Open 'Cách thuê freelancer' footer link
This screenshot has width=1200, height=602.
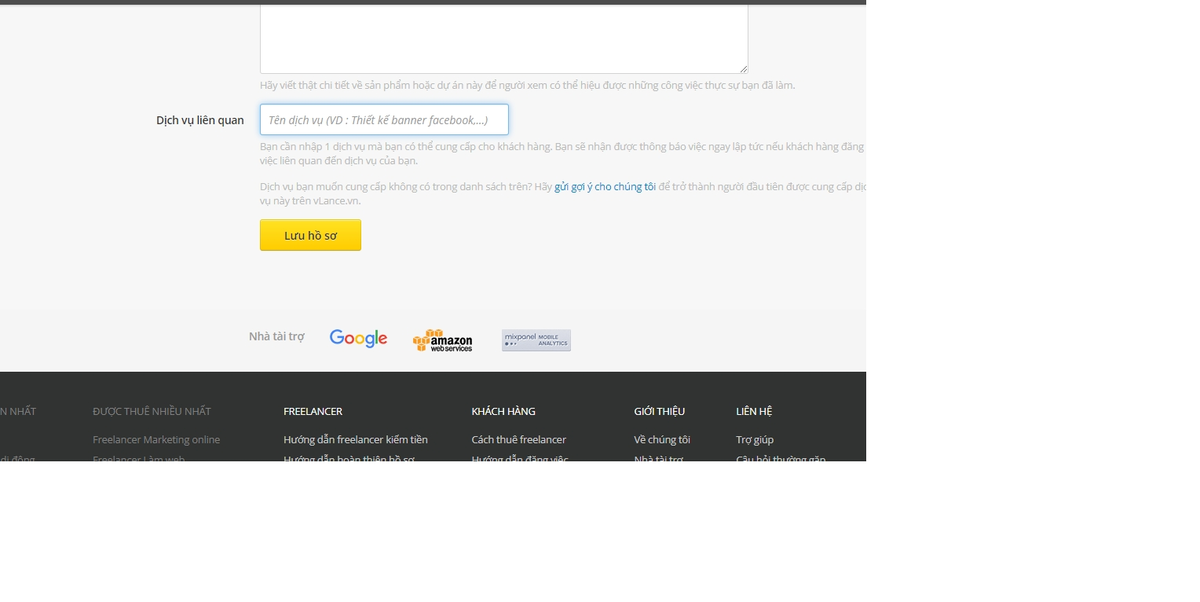click(518, 440)
